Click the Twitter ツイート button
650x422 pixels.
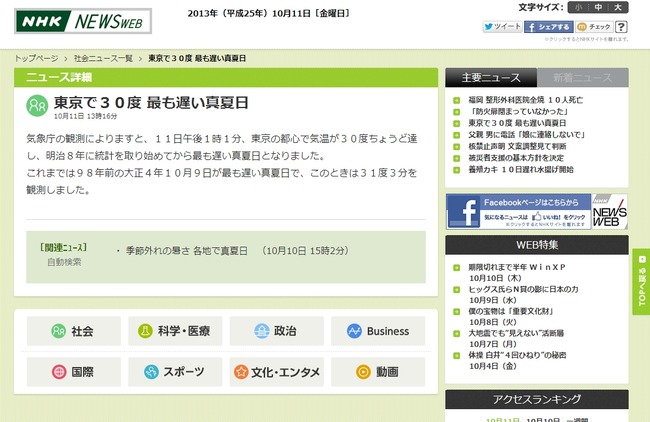pyautogui.click(x=502, y=27)
